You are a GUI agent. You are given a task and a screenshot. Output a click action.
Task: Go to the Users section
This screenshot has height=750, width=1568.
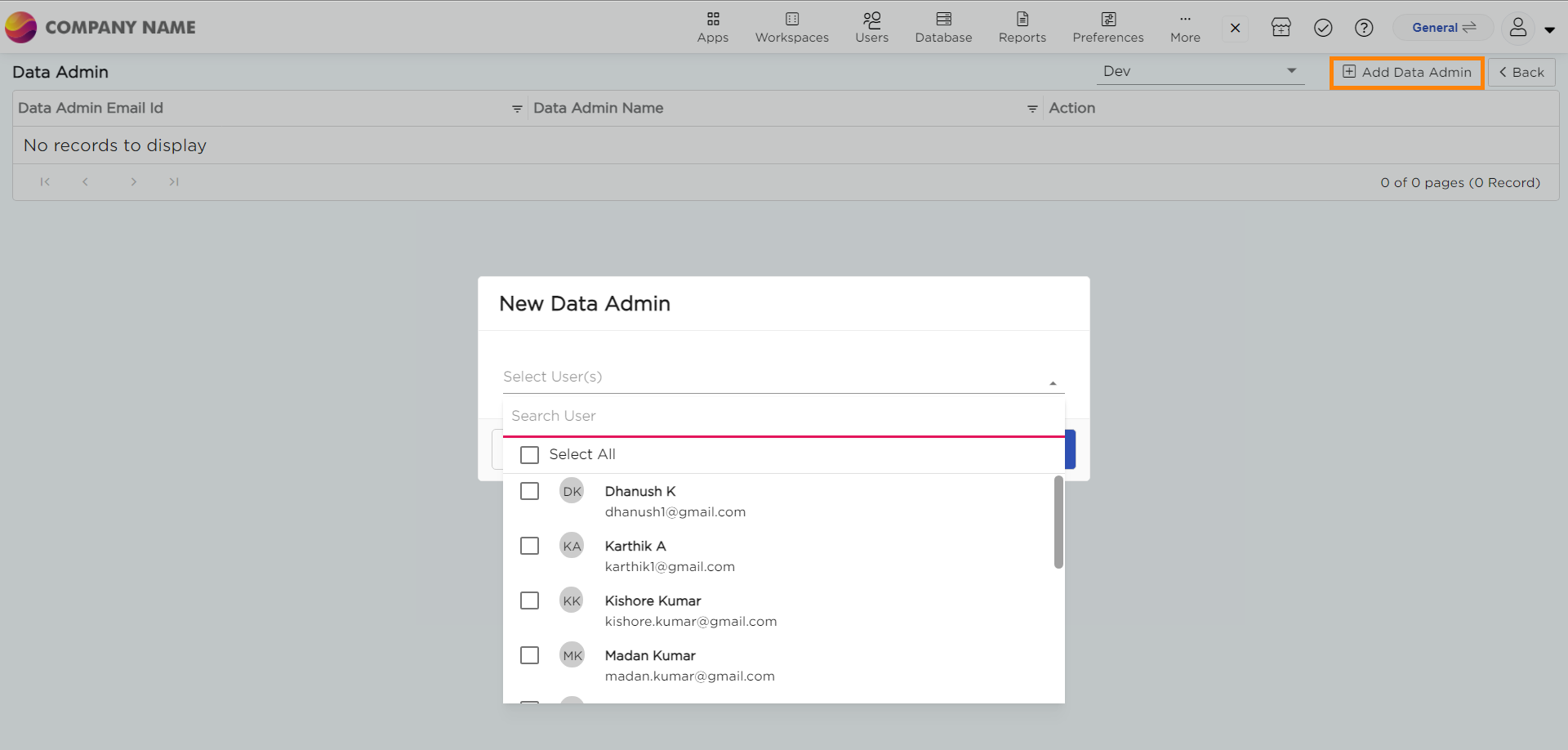pyautogui.click(x=871, y=27)
